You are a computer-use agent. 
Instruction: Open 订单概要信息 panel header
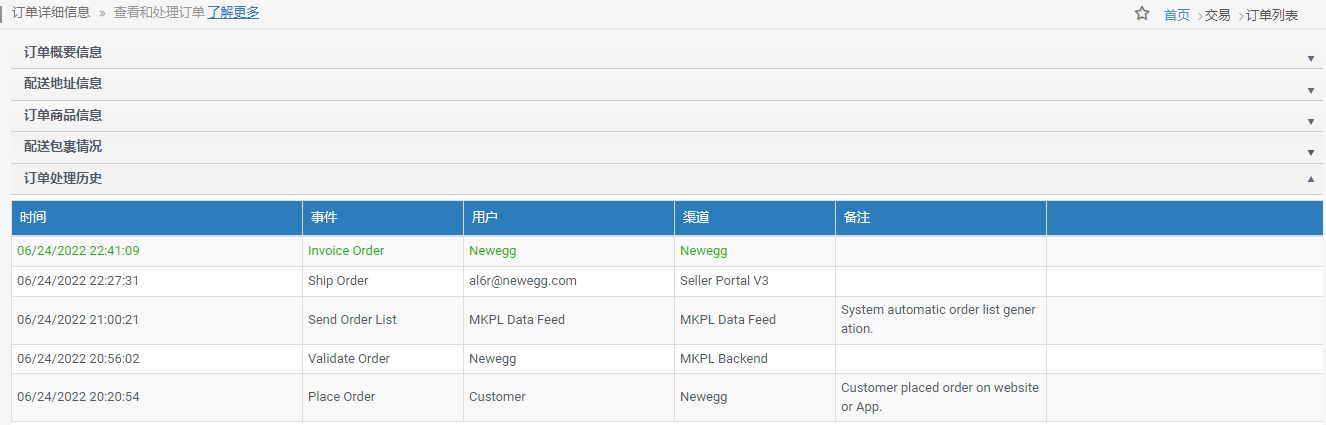667,53
